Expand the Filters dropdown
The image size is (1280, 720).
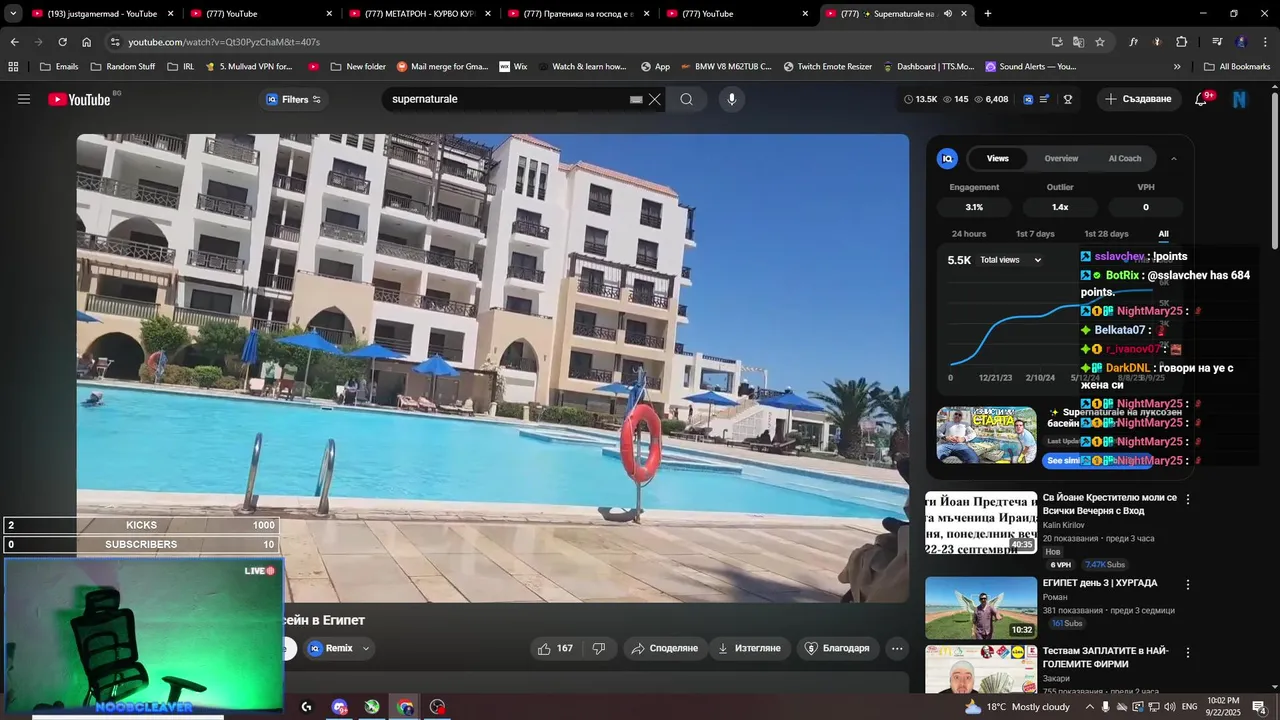pos(294,99)
